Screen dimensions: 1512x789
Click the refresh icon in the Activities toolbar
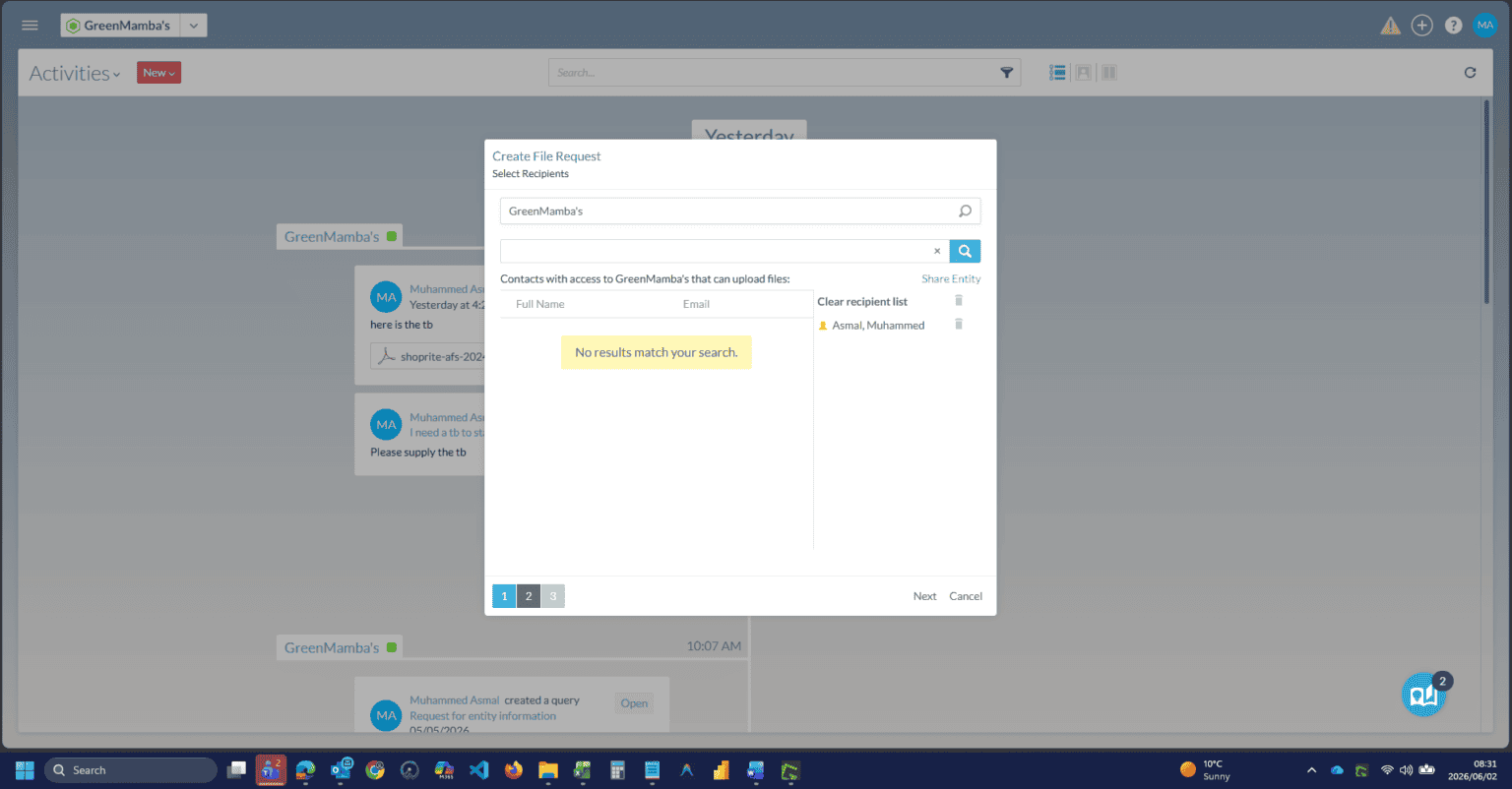pos(1470,73)
